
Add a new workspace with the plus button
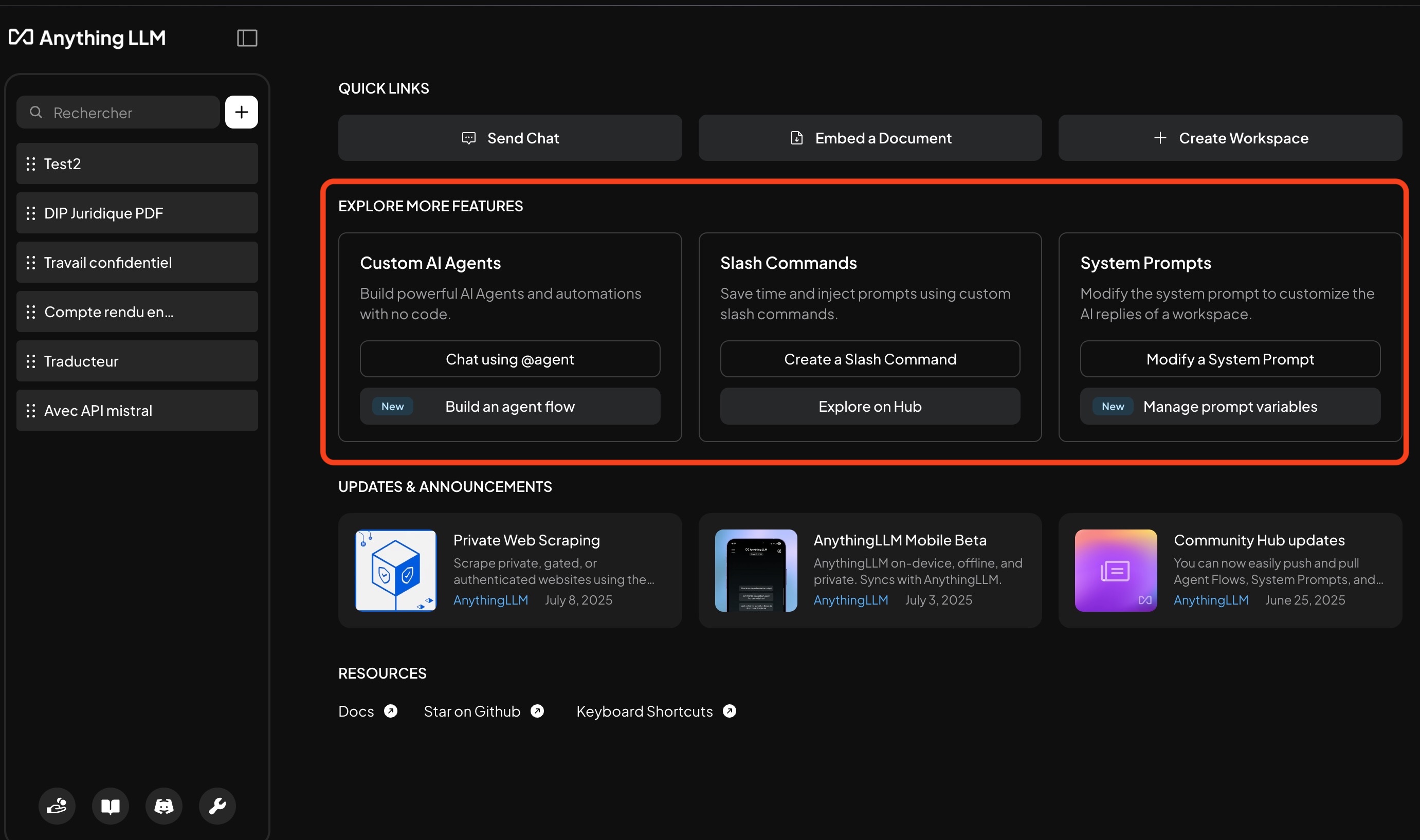[x=242, y=112]
